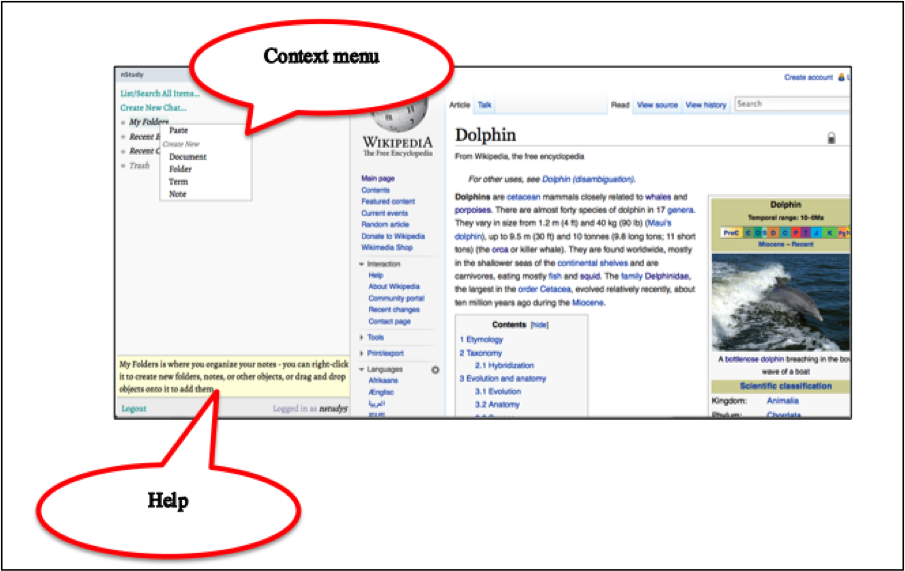
Task: Follow the porpoises link
Action: click(473, 210)
